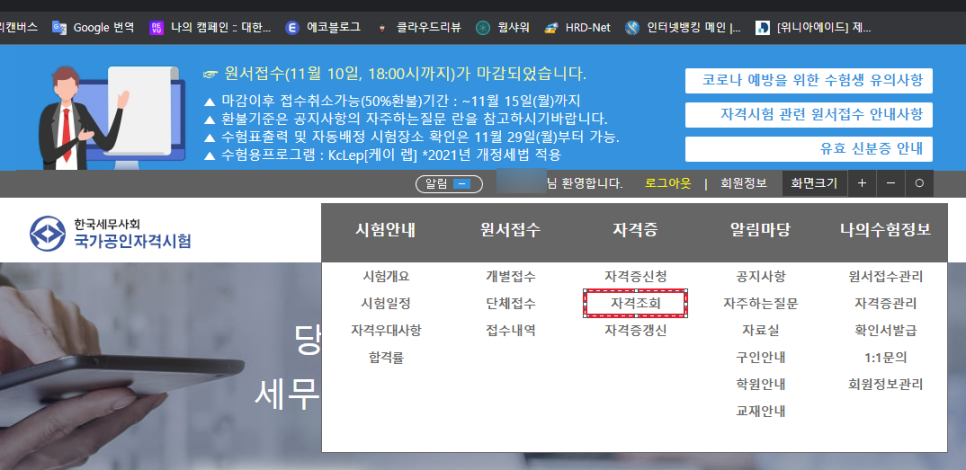Open the Google 번역 bookmark
966x470 pixels.
click(x=92, y=27)
